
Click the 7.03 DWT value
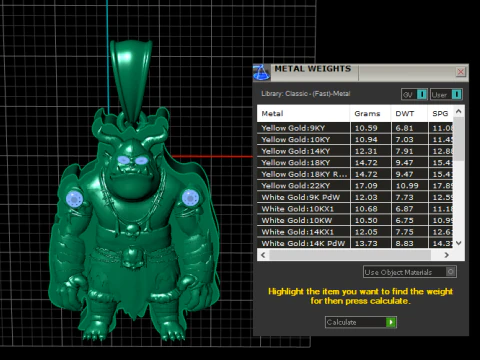(404, 139)
